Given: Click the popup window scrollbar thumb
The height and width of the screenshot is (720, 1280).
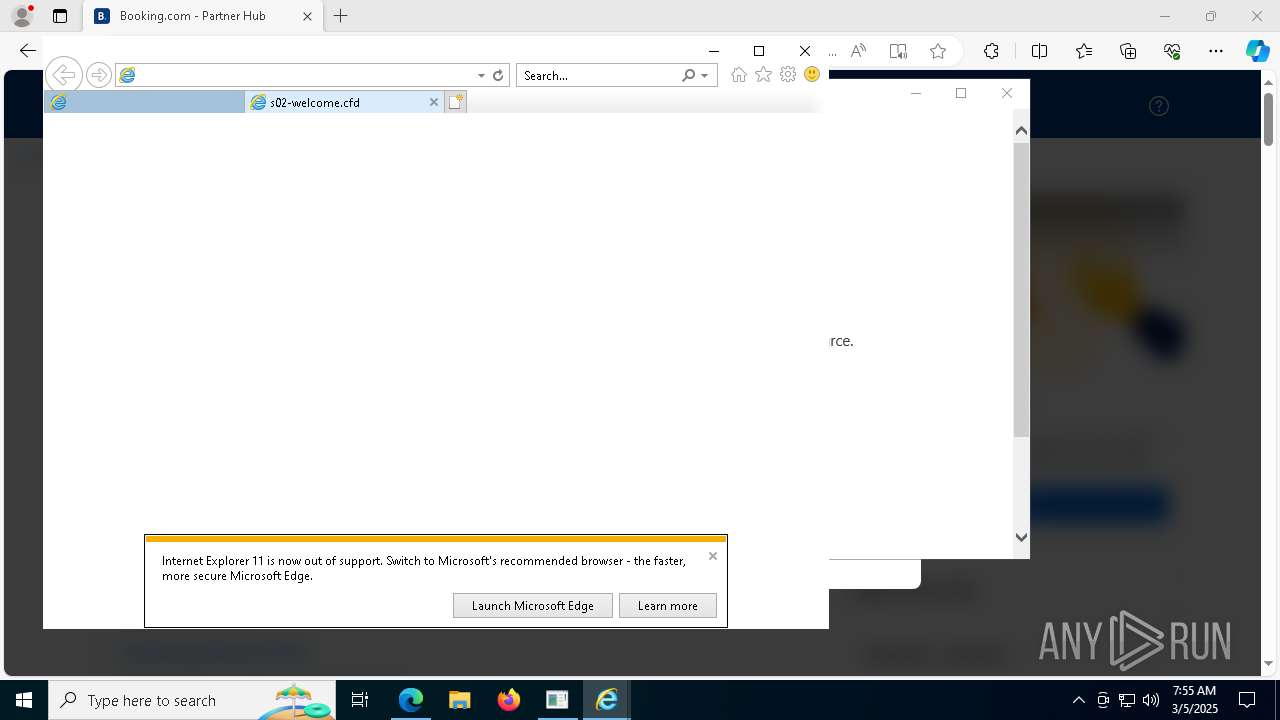Looking at the screenshot, I should (1021, 290).
